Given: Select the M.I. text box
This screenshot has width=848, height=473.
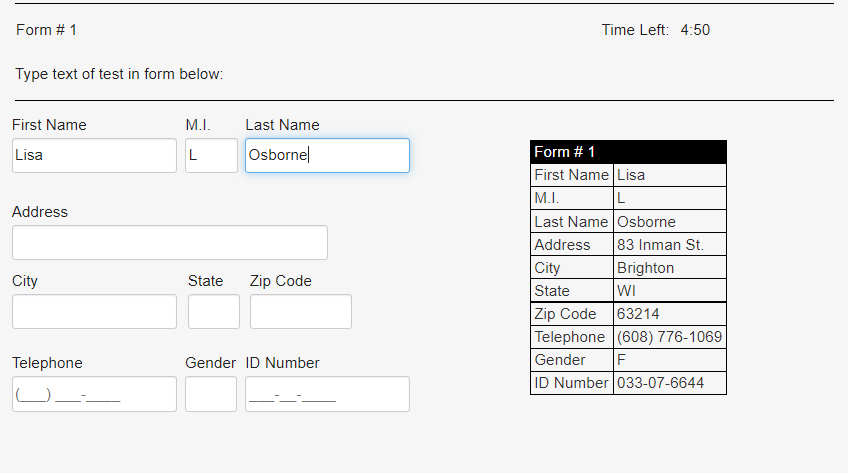Looking at the screenshot, I should tap(211, 156).
